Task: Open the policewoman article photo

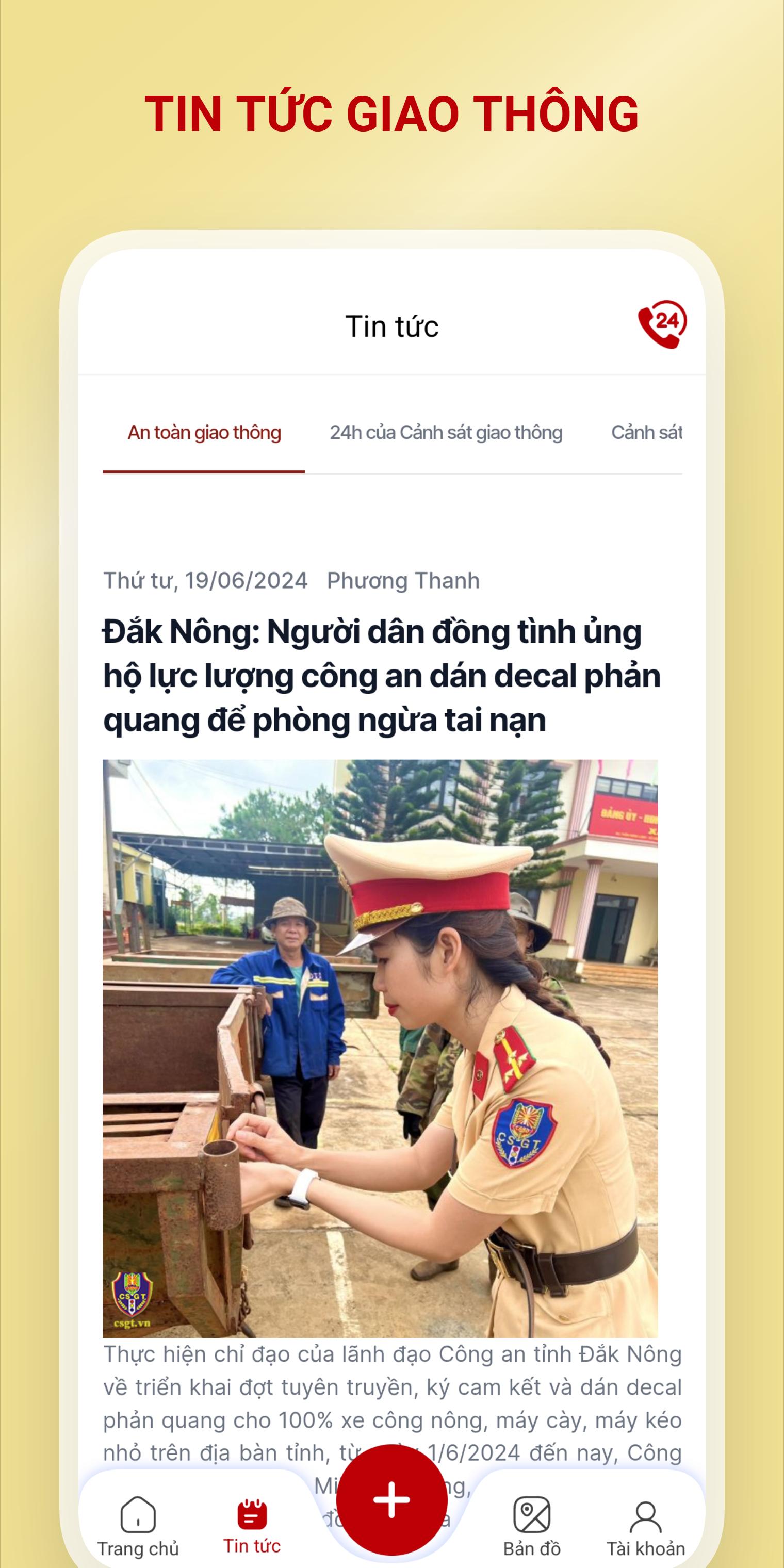Action: (380, 1048)
